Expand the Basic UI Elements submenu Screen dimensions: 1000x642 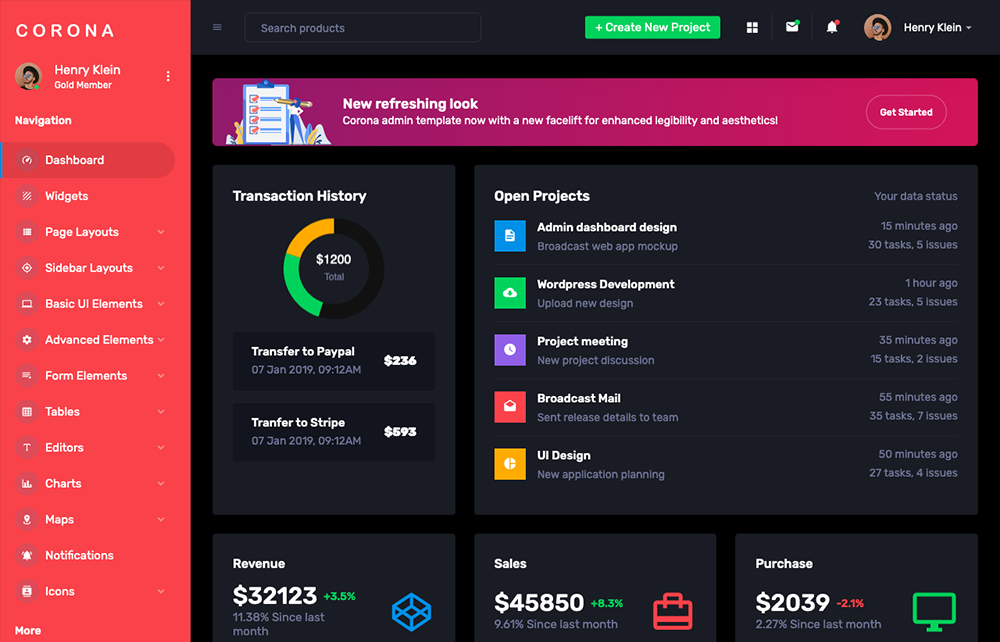click(95, 304)
